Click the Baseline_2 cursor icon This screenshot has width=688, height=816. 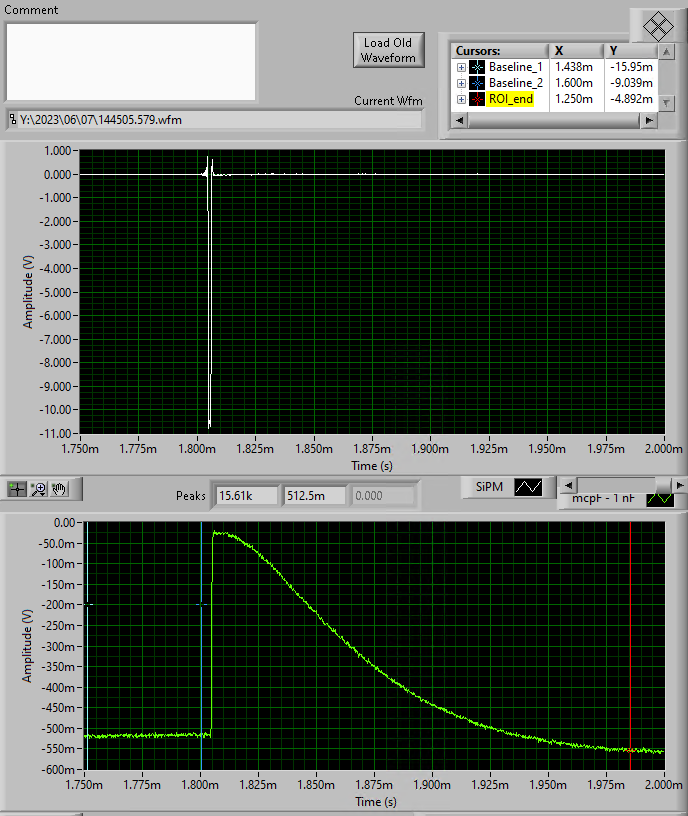coord(477,83)
